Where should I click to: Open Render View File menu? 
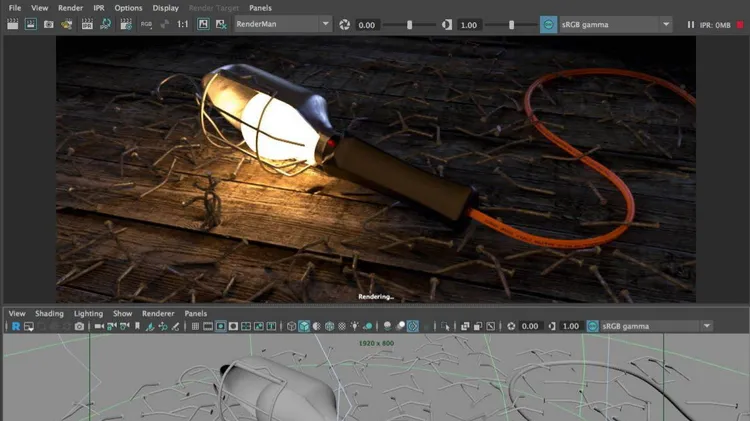click(x=15, y=8)
